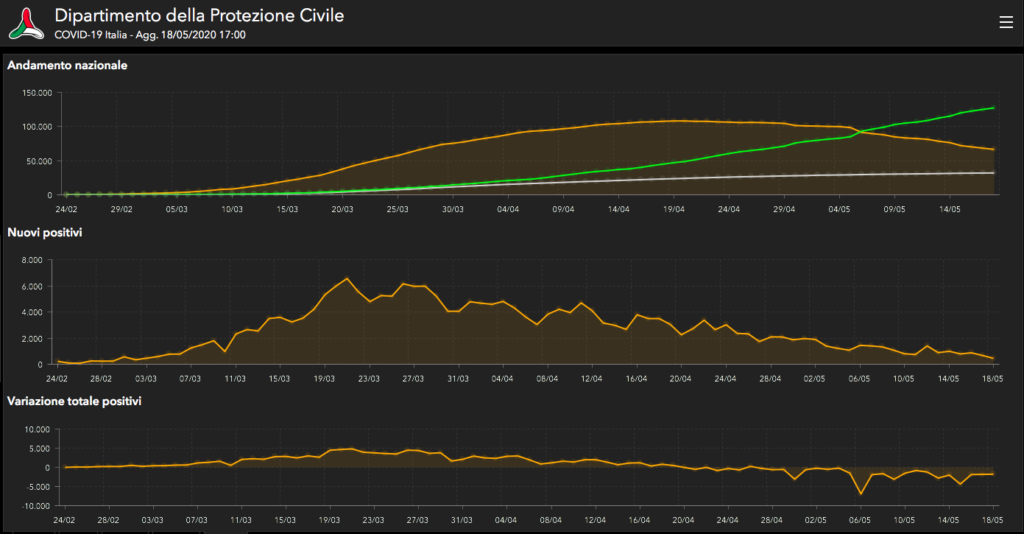Click the -10.000 y-axis label
This screenshot has width=1024, height=534.
pyautogui.click(x=36, y=506)
